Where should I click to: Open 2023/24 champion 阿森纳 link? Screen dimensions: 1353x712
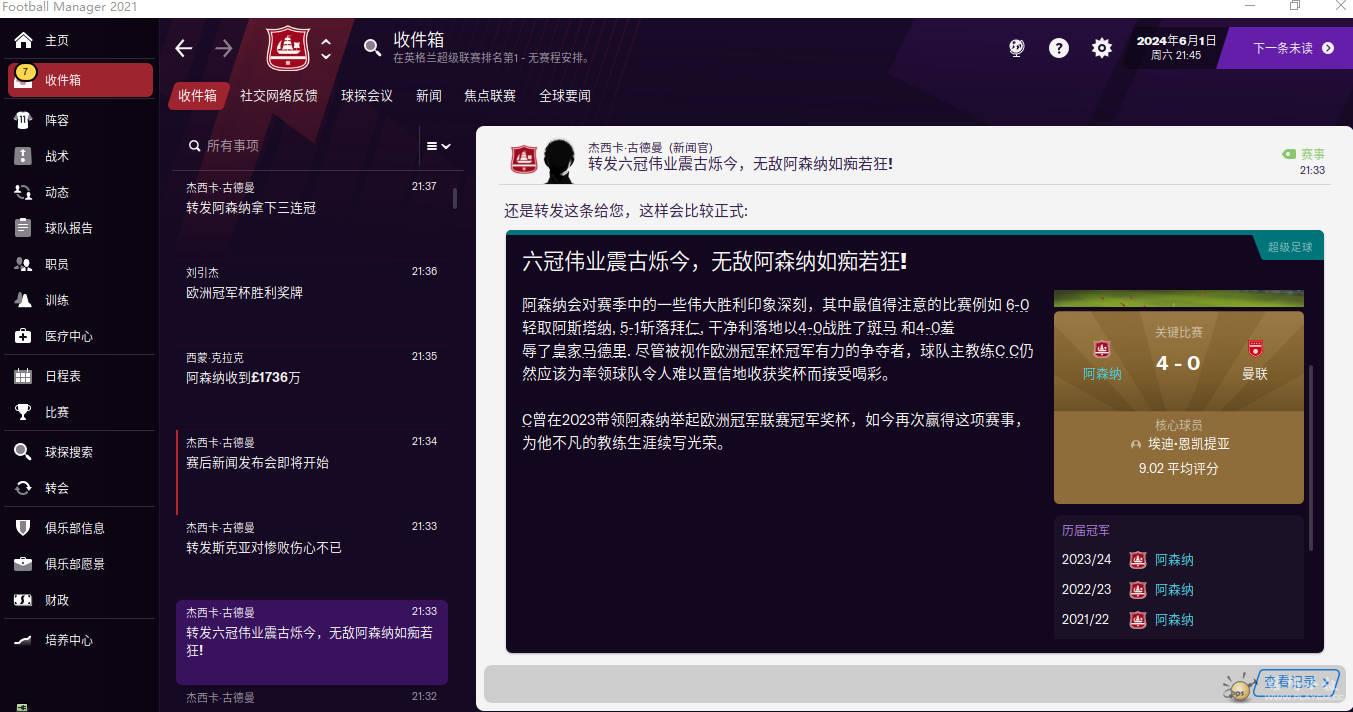(x=1174, y=560)
